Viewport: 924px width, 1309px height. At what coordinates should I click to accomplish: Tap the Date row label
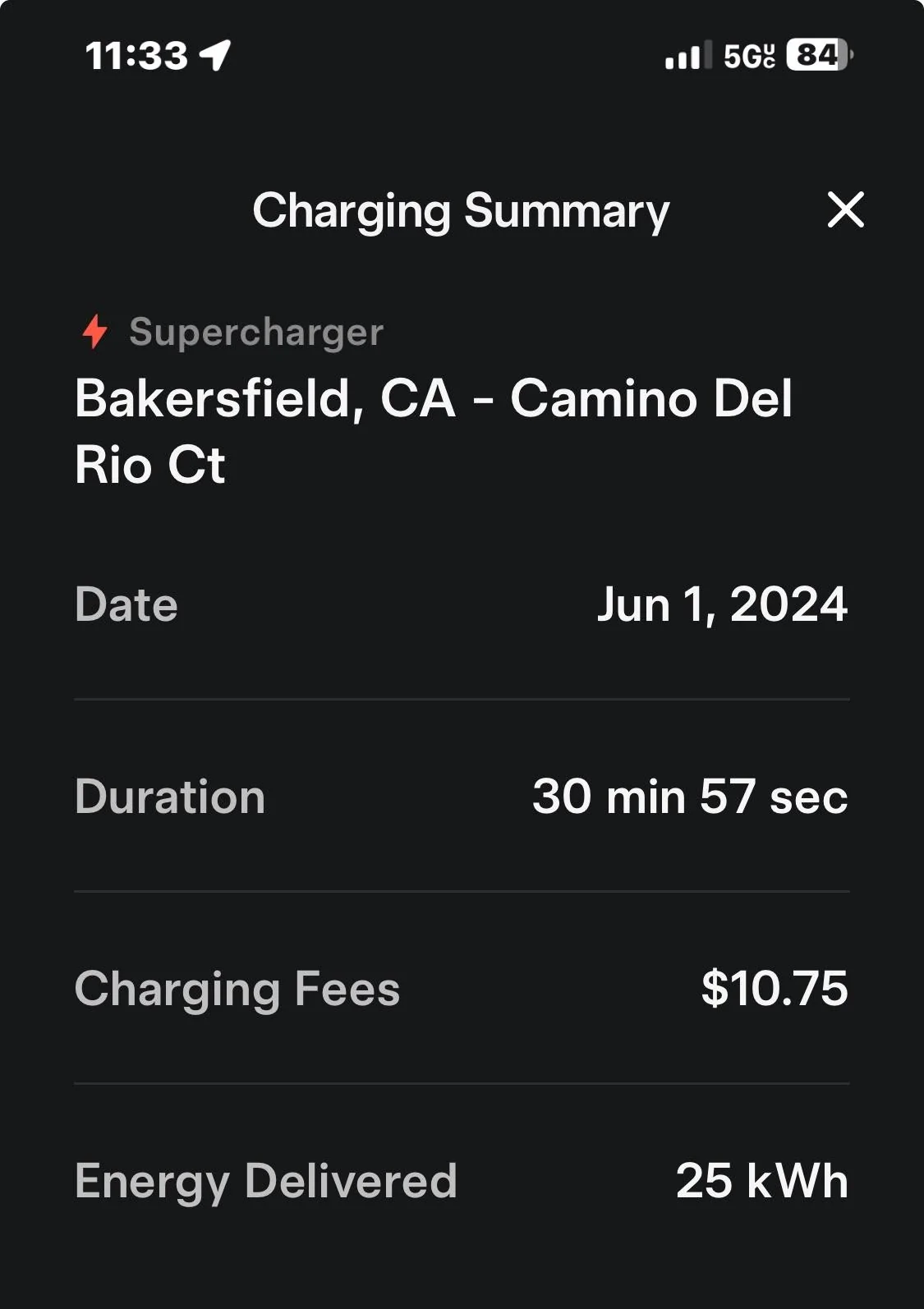[x=126, y=604]
